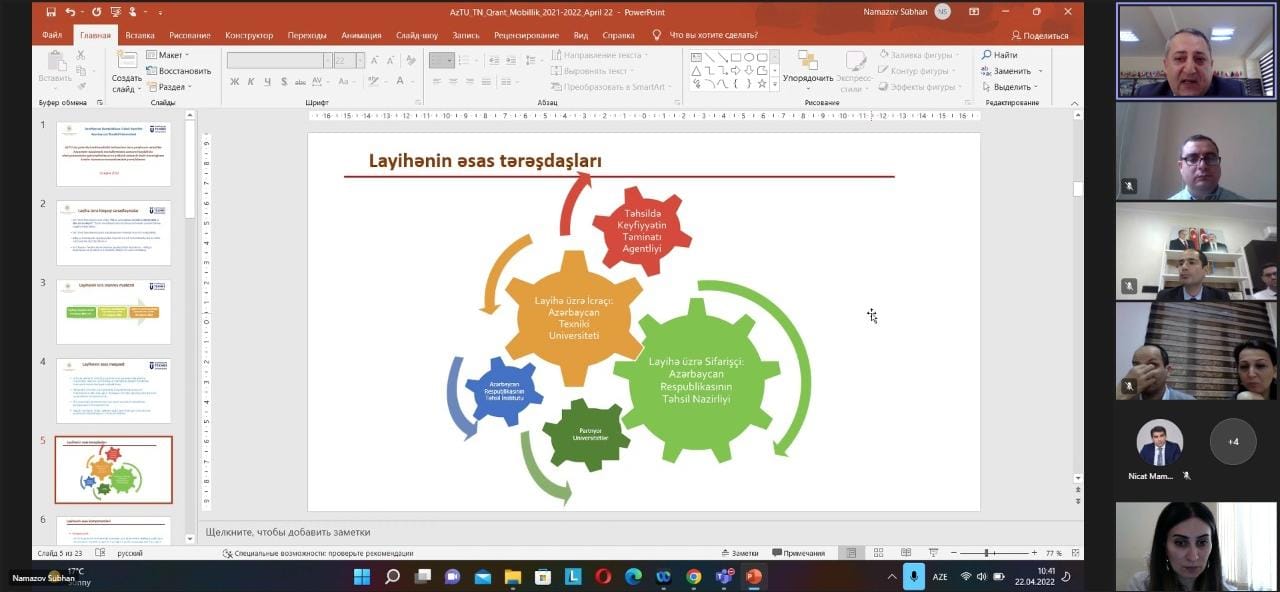Expand the Section (Раздел) dropdown
The image size is (1280, 592).
click(x=167, y=87)
